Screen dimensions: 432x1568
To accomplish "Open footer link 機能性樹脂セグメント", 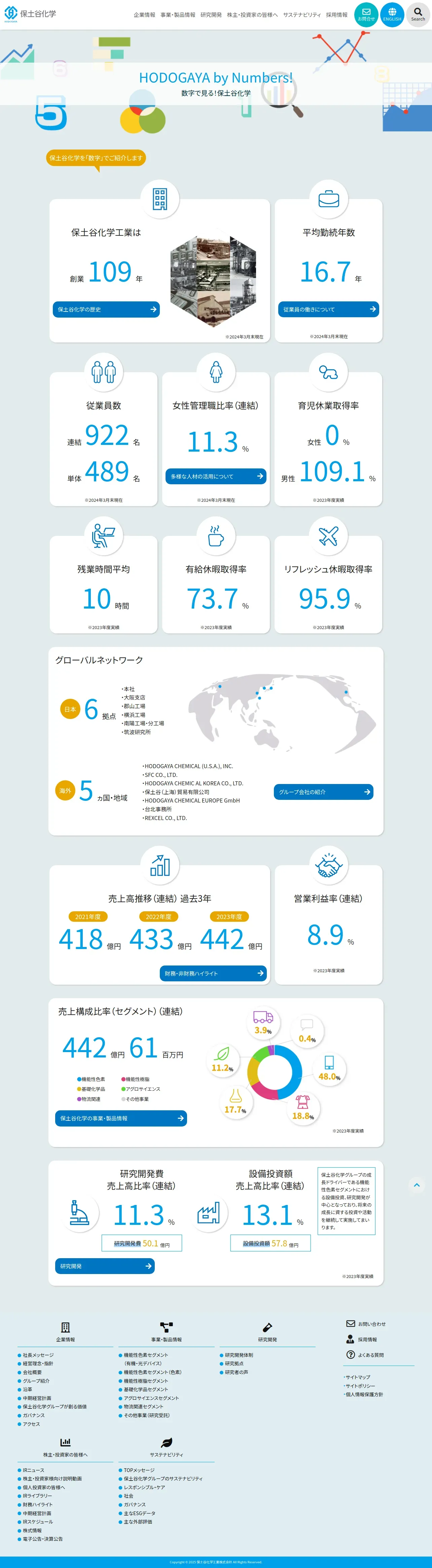I will (145, 1381).
